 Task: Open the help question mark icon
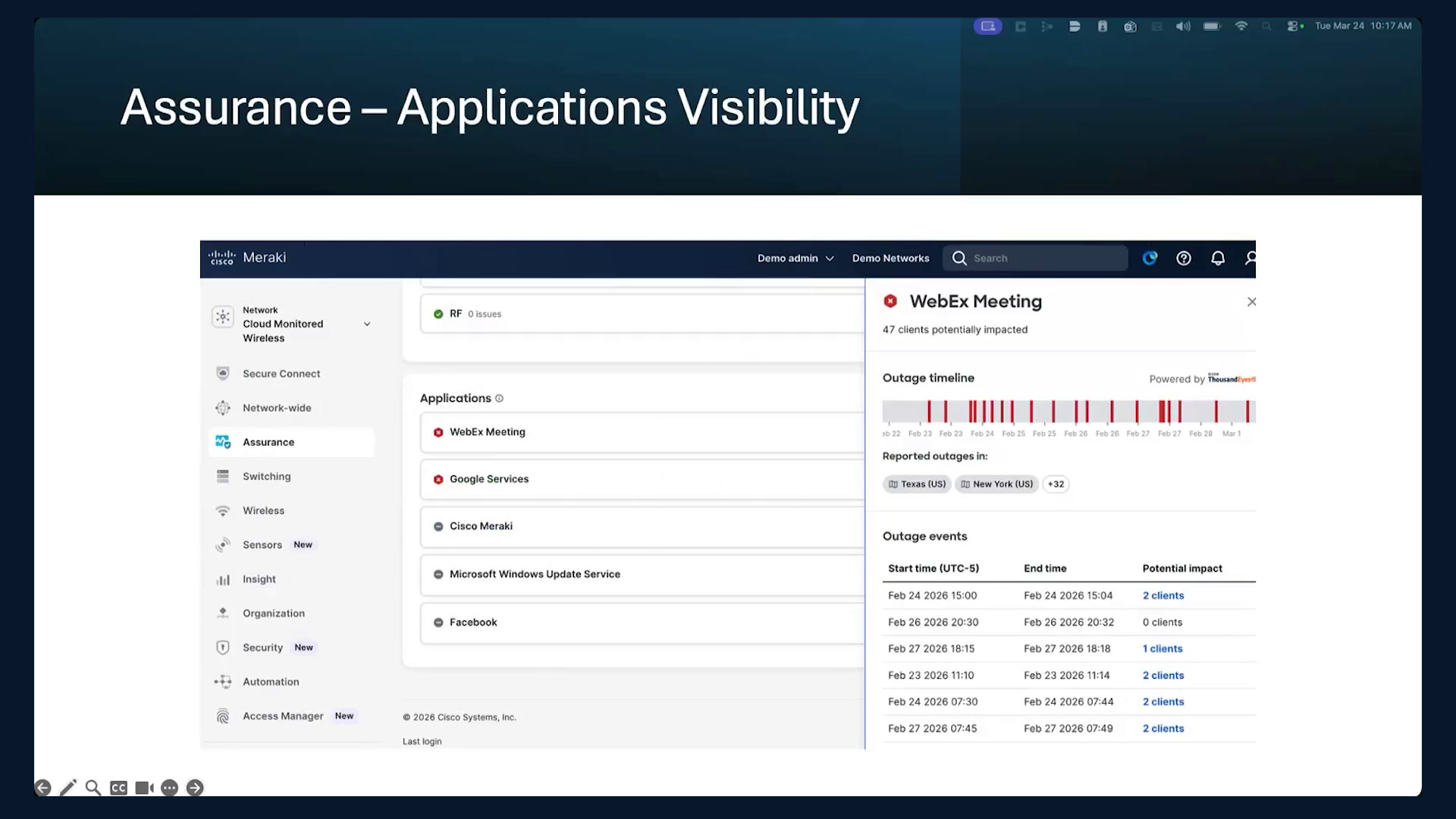(1183, 259)
